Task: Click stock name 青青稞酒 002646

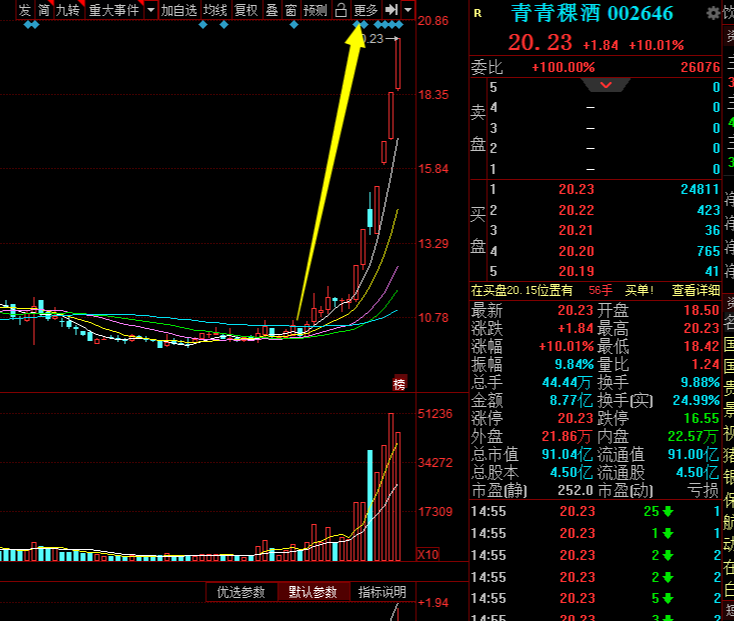Action: click(x=592, y=13)
